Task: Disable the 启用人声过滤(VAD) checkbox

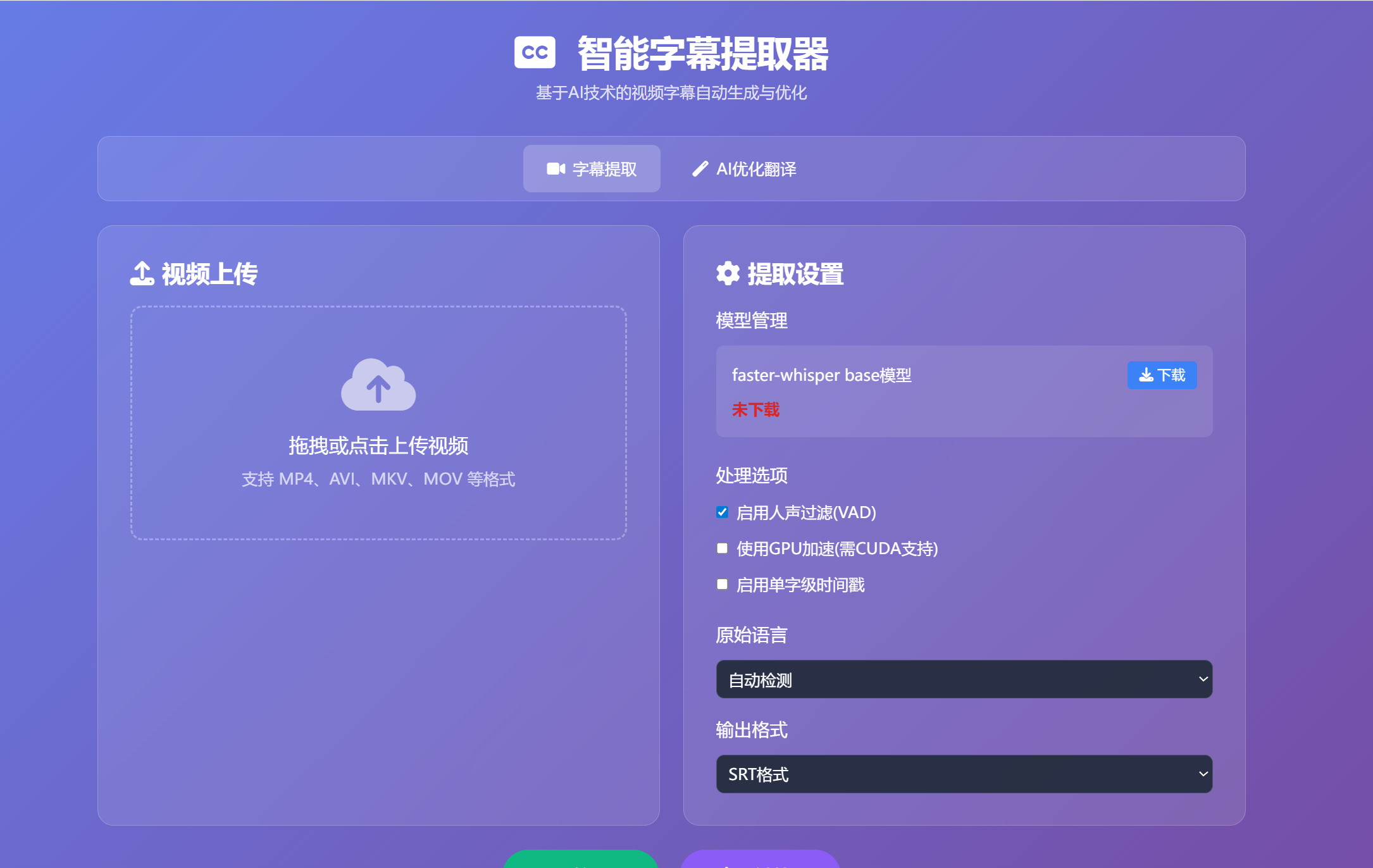Action: coord(722,512)
